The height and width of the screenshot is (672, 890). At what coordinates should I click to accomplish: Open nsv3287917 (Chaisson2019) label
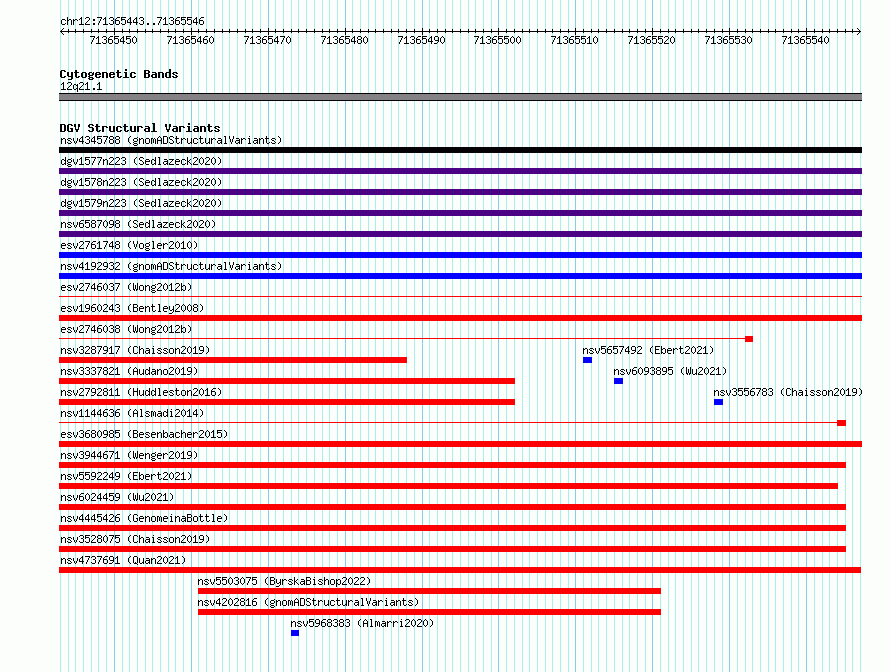tap(135, 350)
